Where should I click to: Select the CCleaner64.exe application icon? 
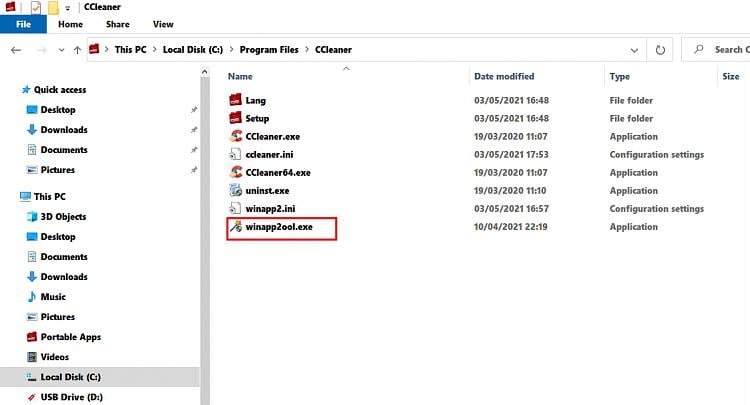point(235,172)
